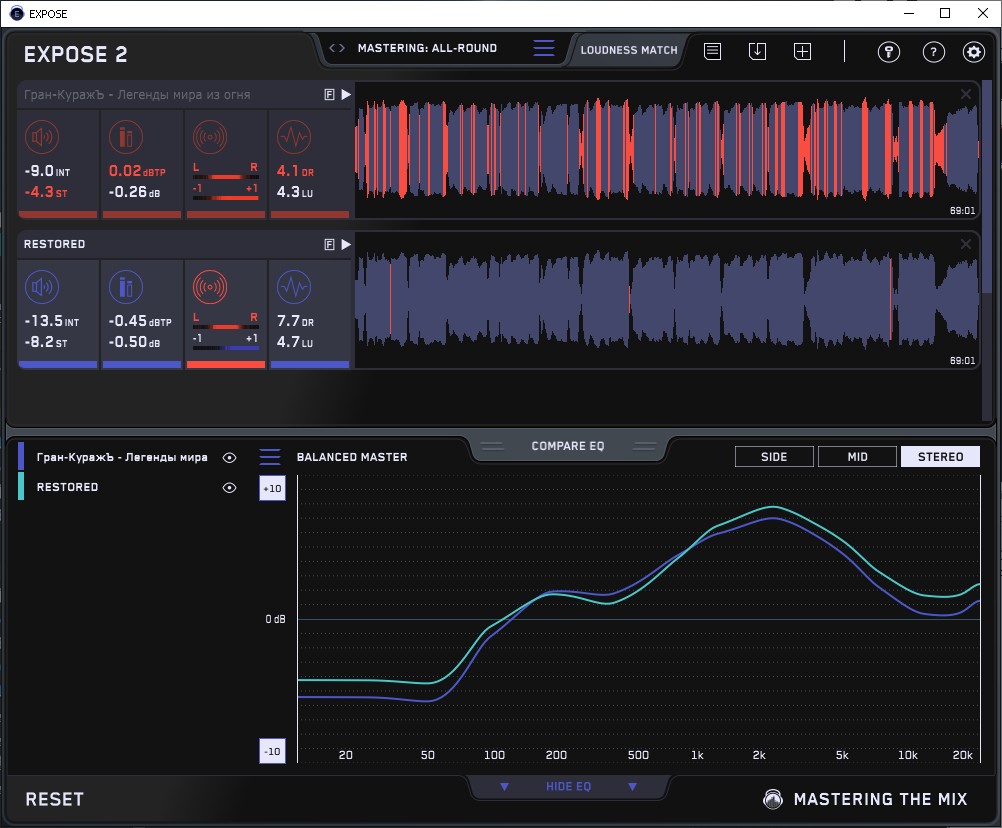Play the RESTORED track
This screenshot has width=1002, height=828.
point(346,244)
